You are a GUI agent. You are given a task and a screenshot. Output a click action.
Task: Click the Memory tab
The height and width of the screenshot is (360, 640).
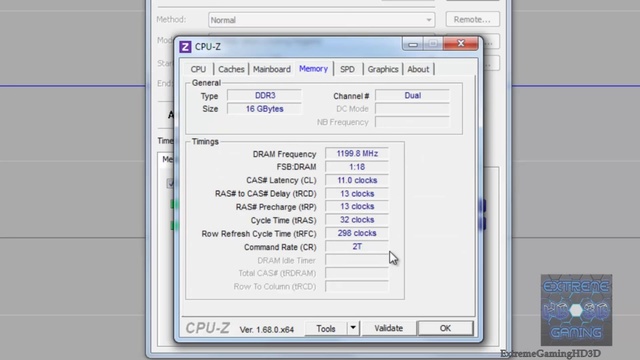coord(313,69)
